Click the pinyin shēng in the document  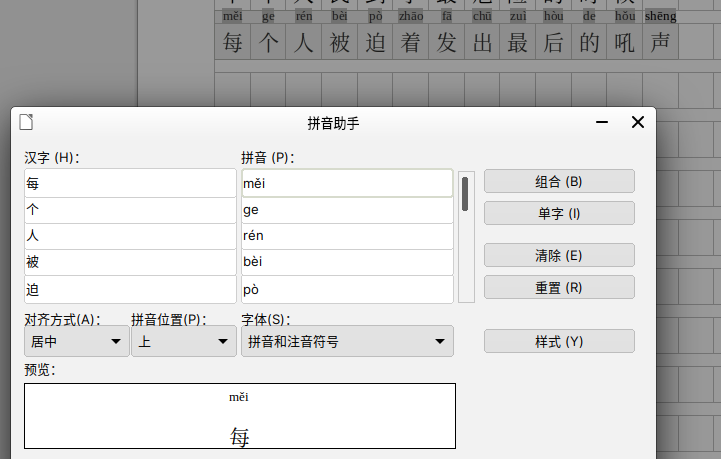pos(660,16)
